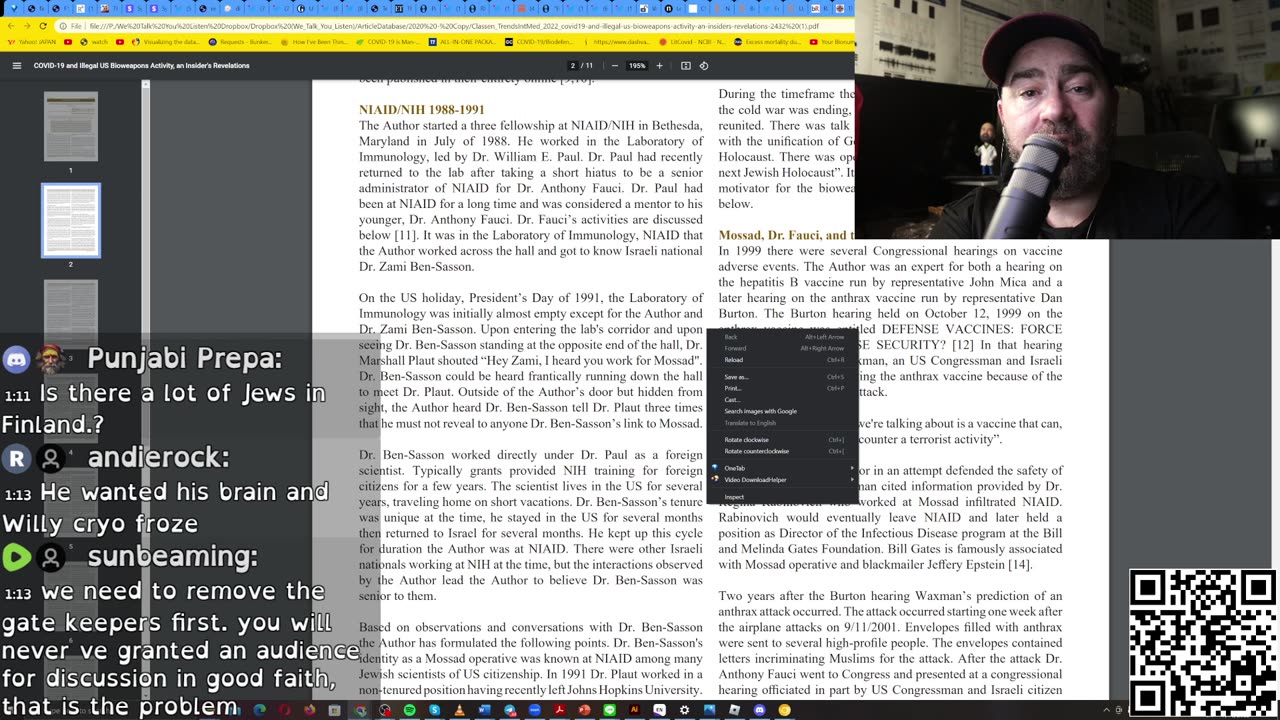The image size is (1280, 720).
Task: Select page 2 thumbnail in sidebar
Action: (x=71, y=220)
